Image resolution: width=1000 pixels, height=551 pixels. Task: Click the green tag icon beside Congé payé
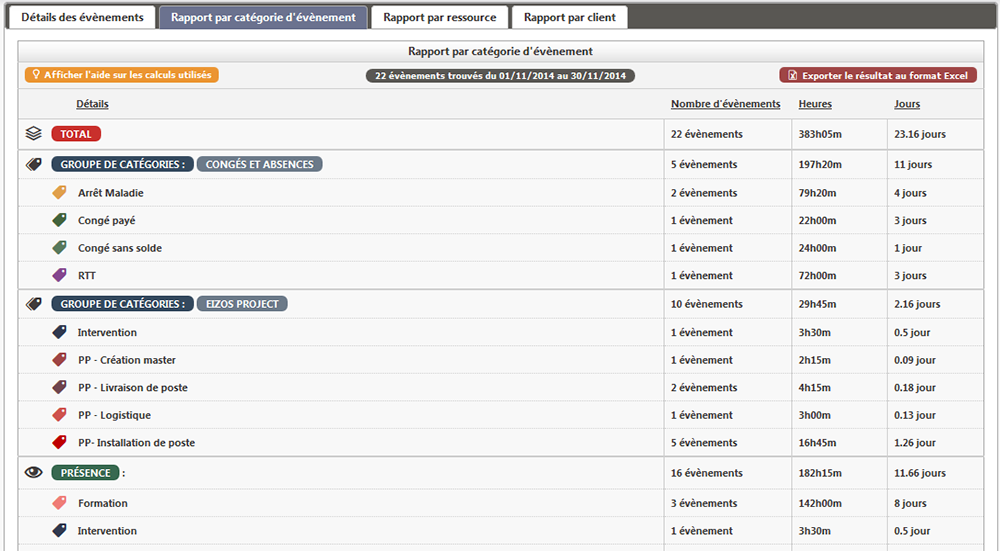pos(59,220)
